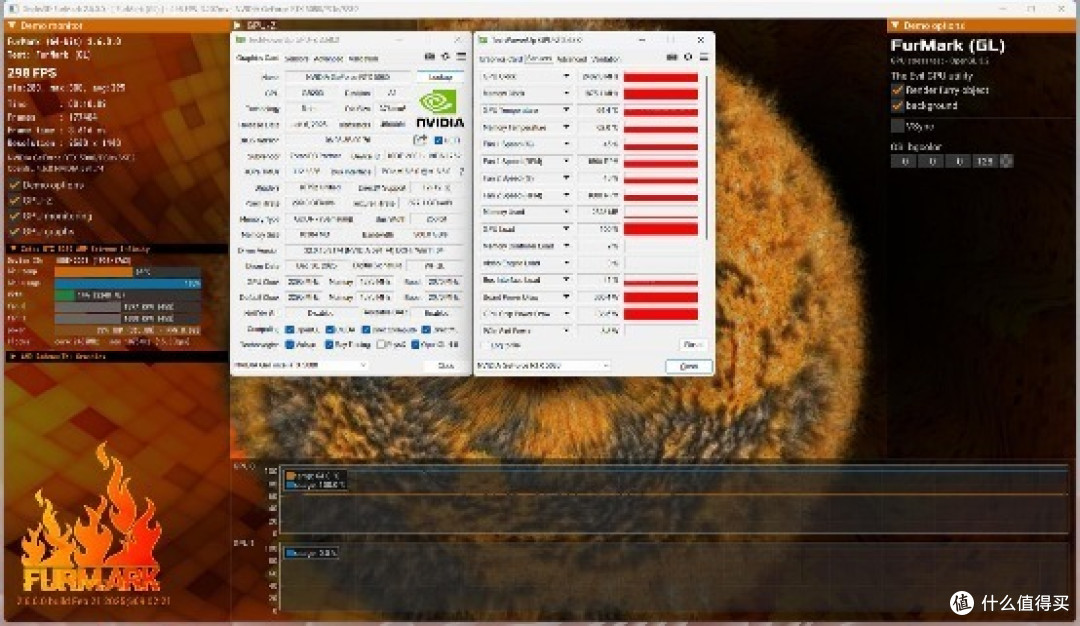1080x626 pixels.
Task: Open PCIe Slot Power sensor dropdown
Action: click(x=566, y=331)
